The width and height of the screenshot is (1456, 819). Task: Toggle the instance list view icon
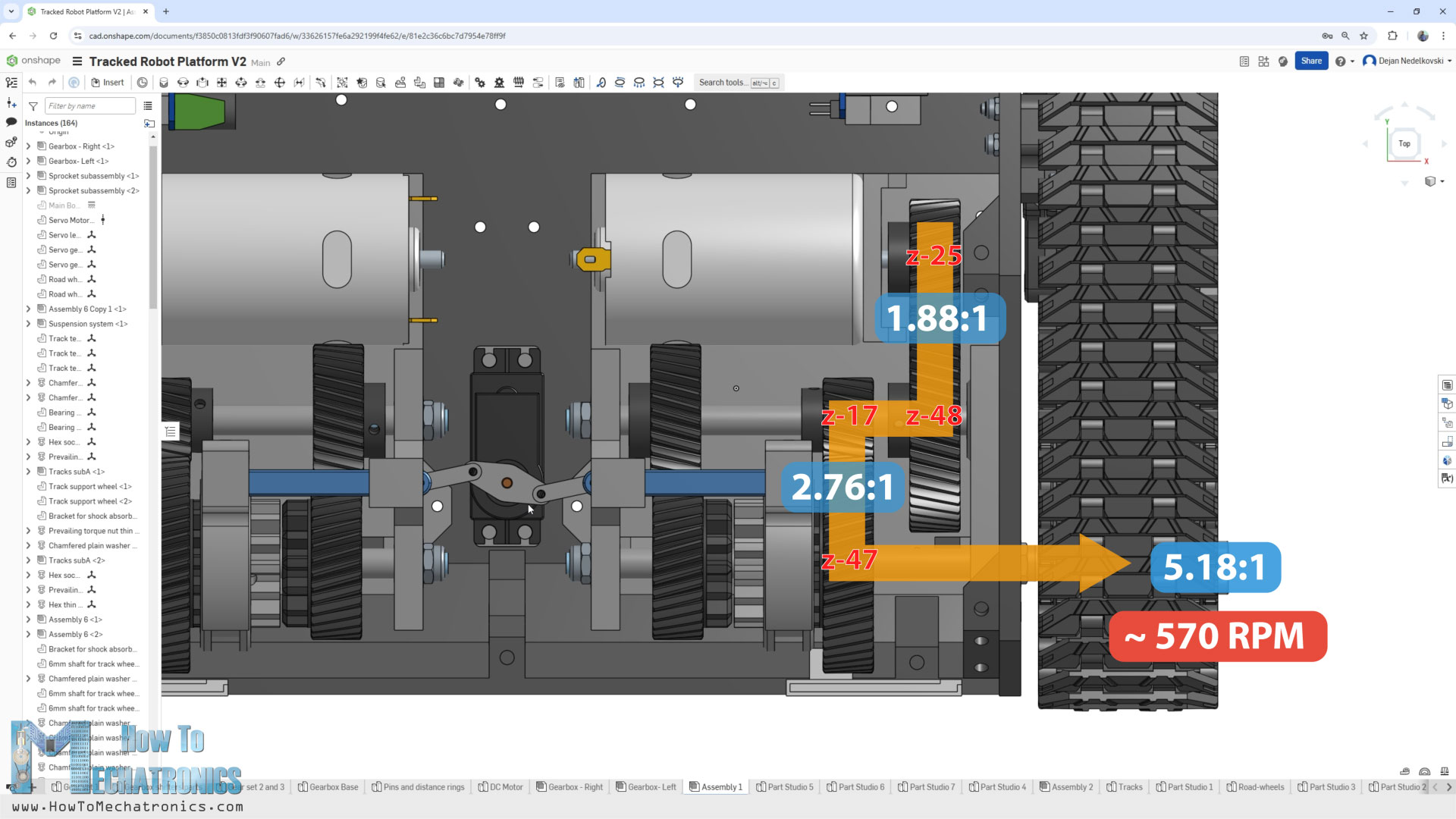(148, 106)
